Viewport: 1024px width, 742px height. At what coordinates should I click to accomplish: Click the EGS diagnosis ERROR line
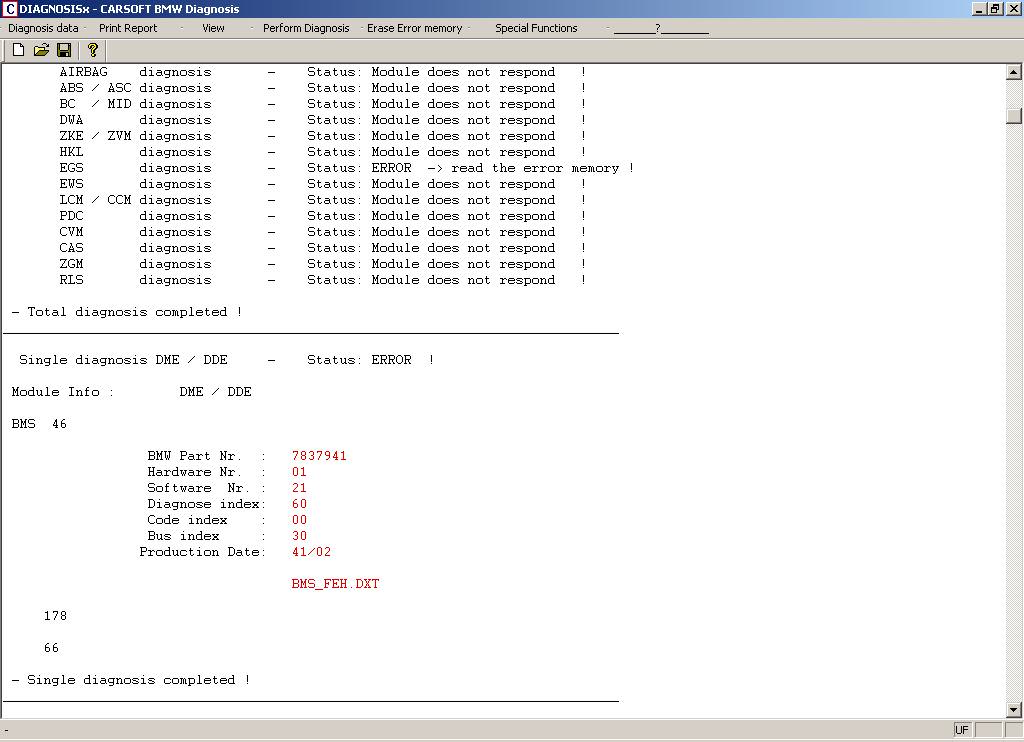pyautogui.click(x=347, y=168)
